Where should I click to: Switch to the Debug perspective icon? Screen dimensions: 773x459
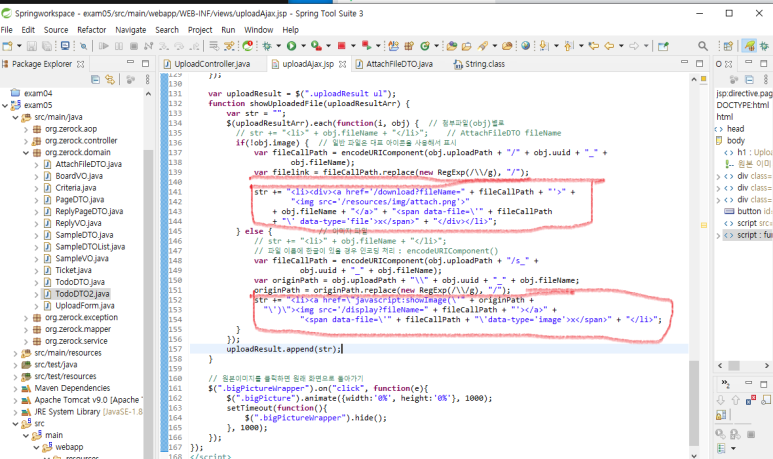[x=764, y=46]
